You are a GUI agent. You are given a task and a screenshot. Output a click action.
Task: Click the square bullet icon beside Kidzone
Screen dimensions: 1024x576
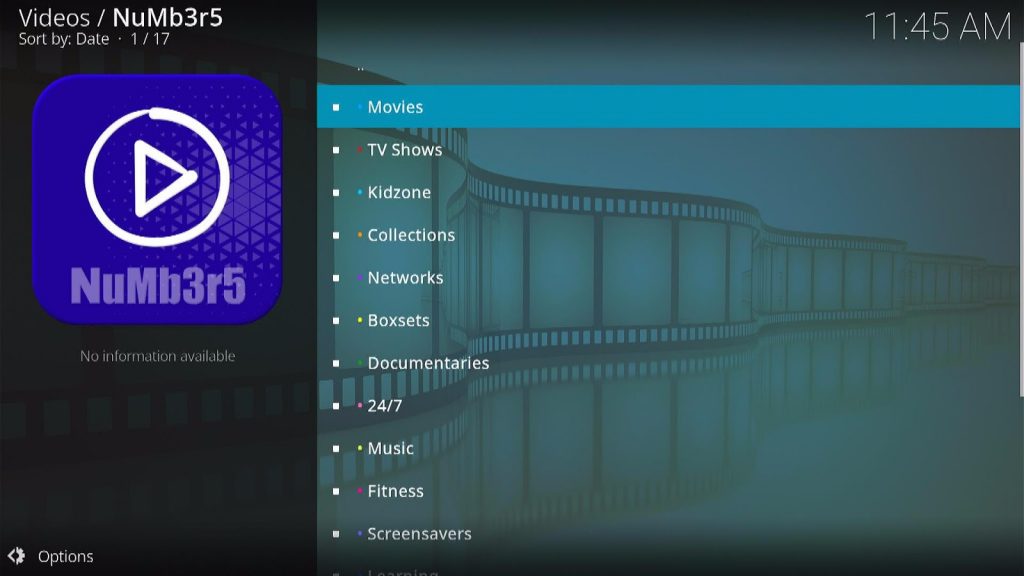tap(336, 193)
